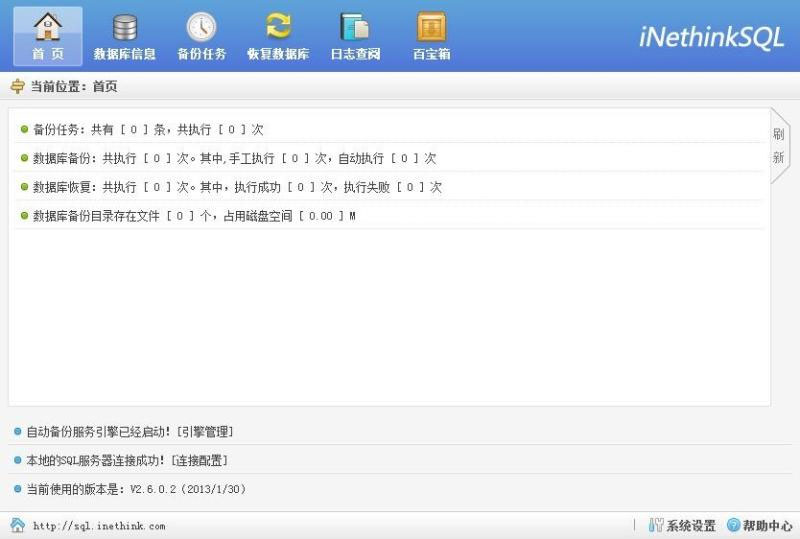The width and height of the screenshot is (800, 539).
Task: Open 帮助中心 help center
Action: (760, 525)
